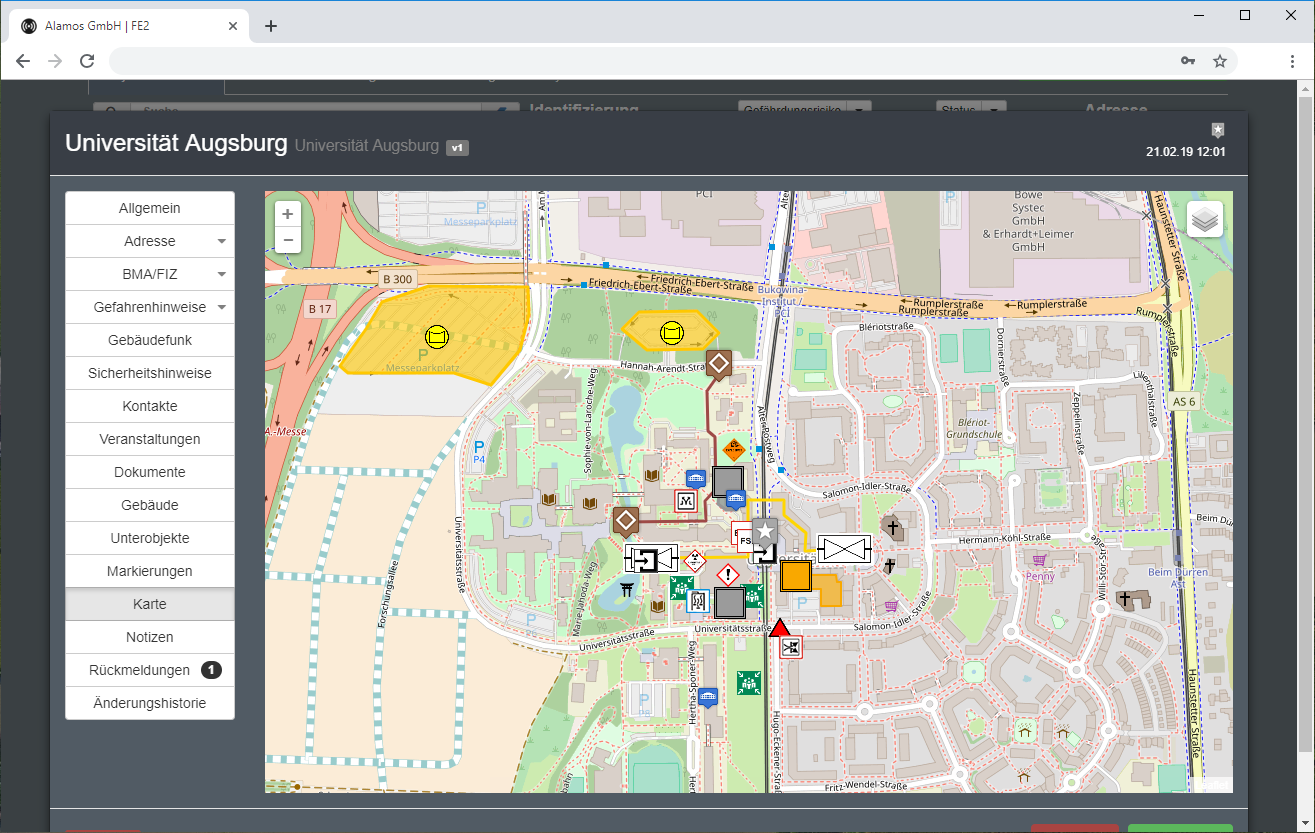Open the Rückmeldungen section

click(150, 670)
